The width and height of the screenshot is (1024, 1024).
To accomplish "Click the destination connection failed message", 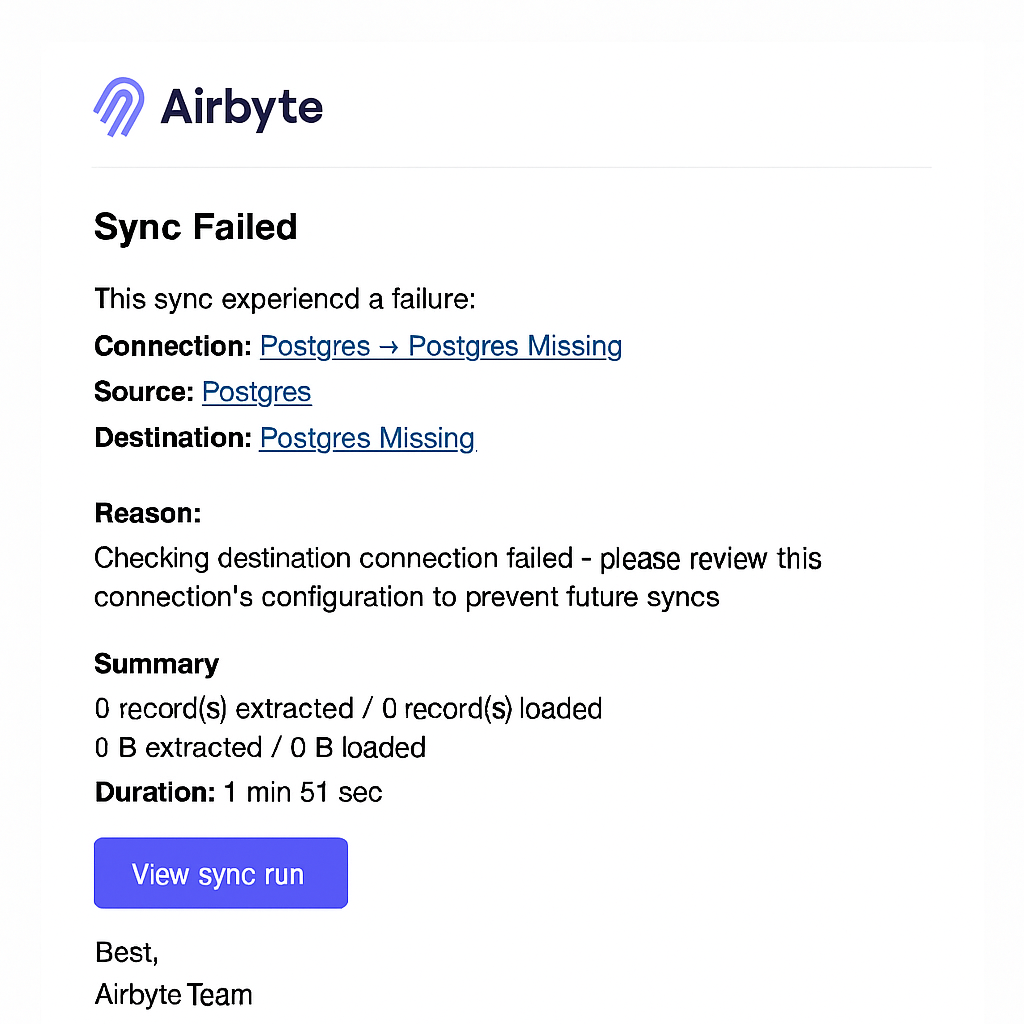I will (x=457, y=577).
